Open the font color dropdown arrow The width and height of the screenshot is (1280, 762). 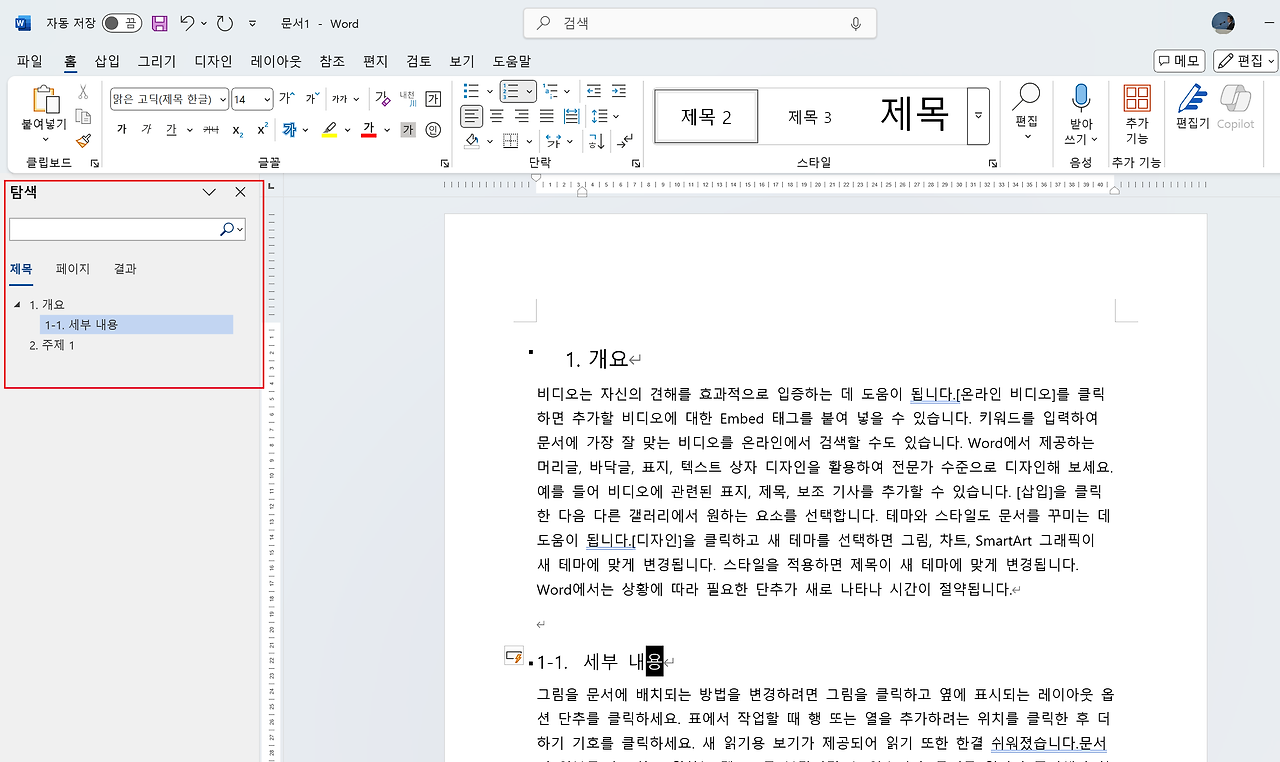[x=386, y=130]
